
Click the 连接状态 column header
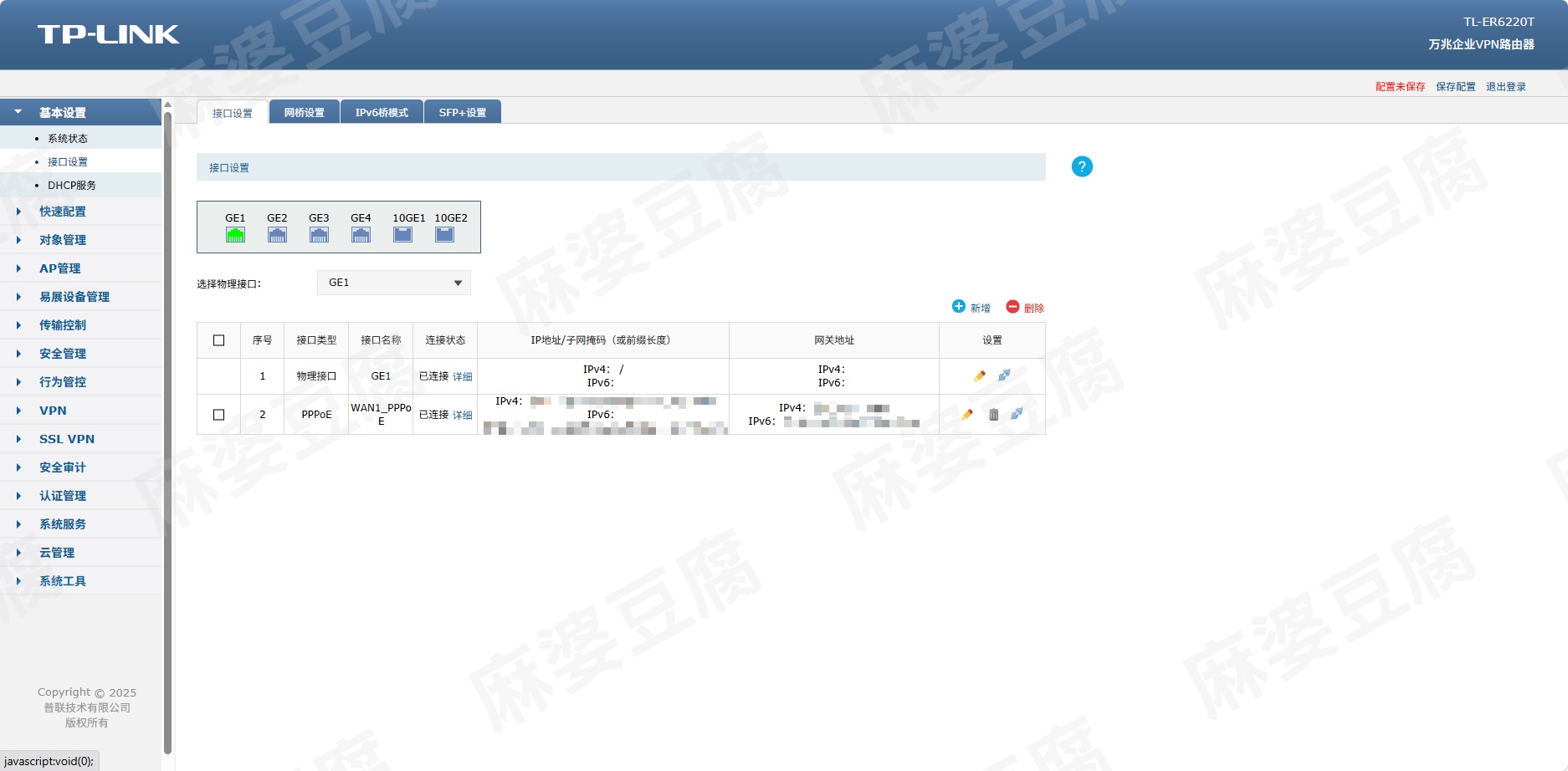[445, 340]
